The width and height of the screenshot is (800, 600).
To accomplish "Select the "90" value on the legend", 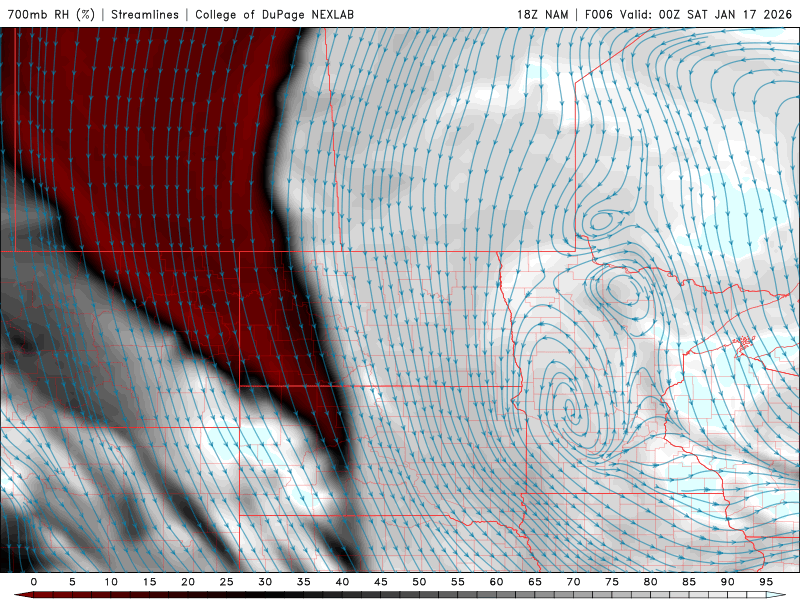I will (x=727, y=582).
